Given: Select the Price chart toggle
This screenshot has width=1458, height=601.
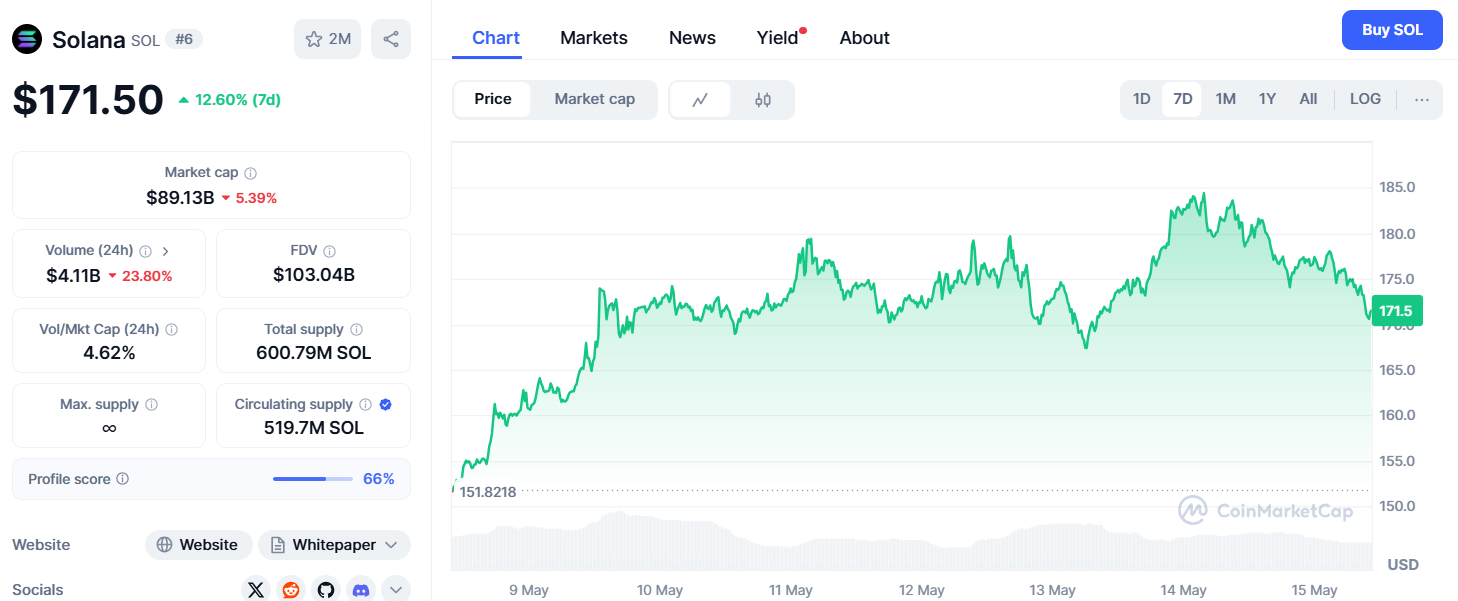Looking at the screenshot, I should pos(493,99).
